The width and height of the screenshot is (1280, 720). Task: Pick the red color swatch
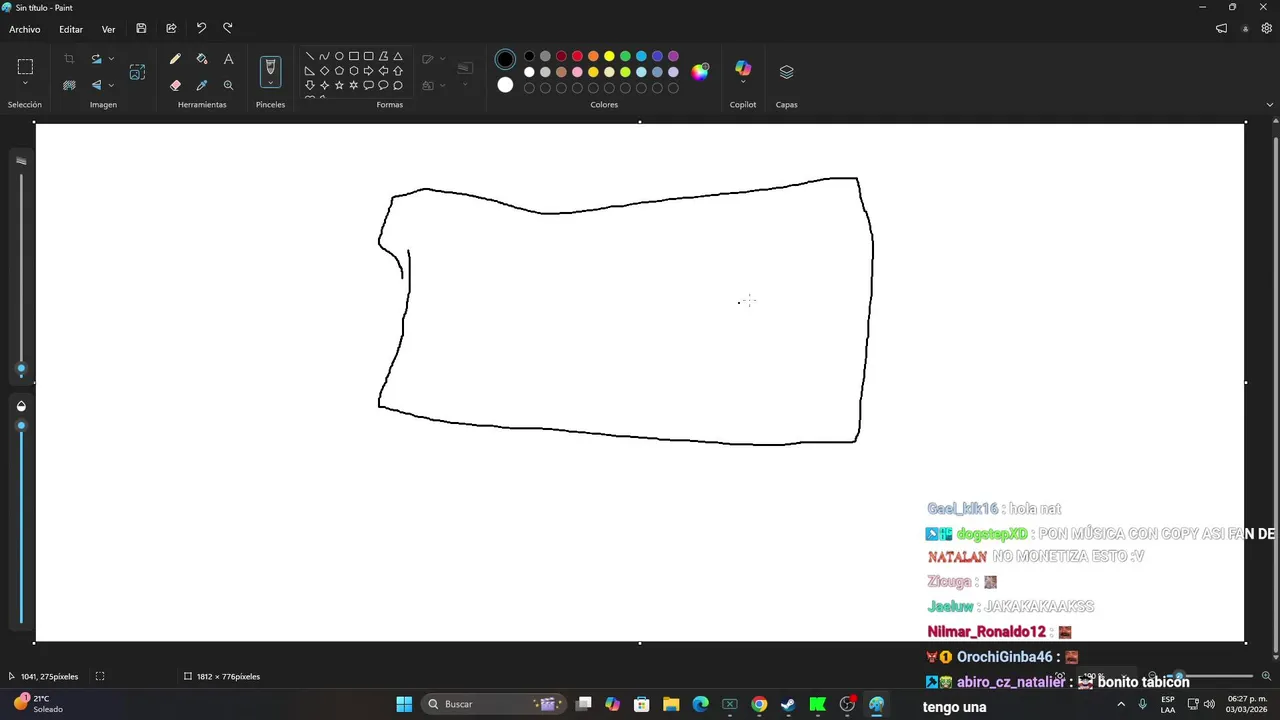tap(577, 56)
